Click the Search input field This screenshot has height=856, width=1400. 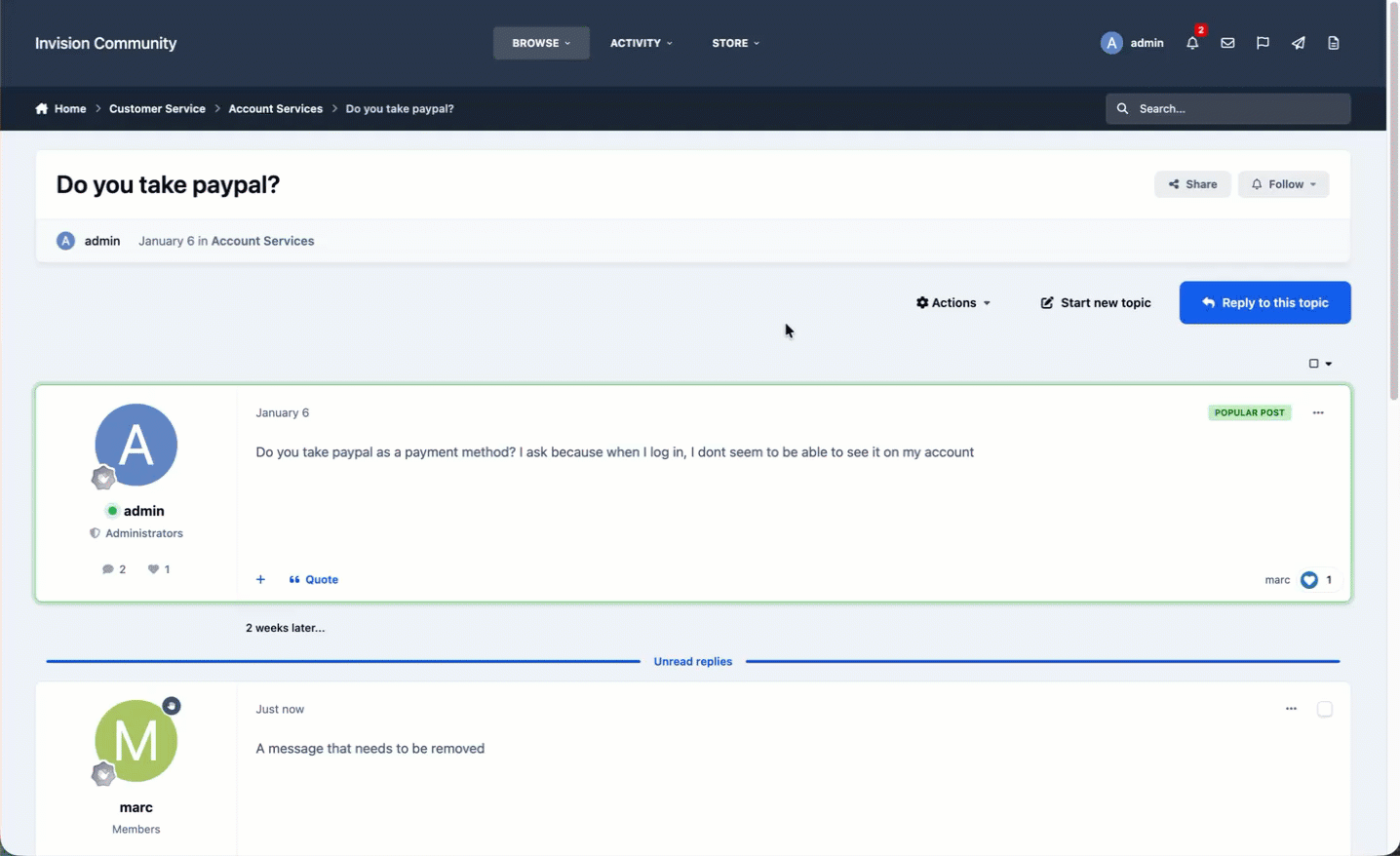tap(1228, 108)
